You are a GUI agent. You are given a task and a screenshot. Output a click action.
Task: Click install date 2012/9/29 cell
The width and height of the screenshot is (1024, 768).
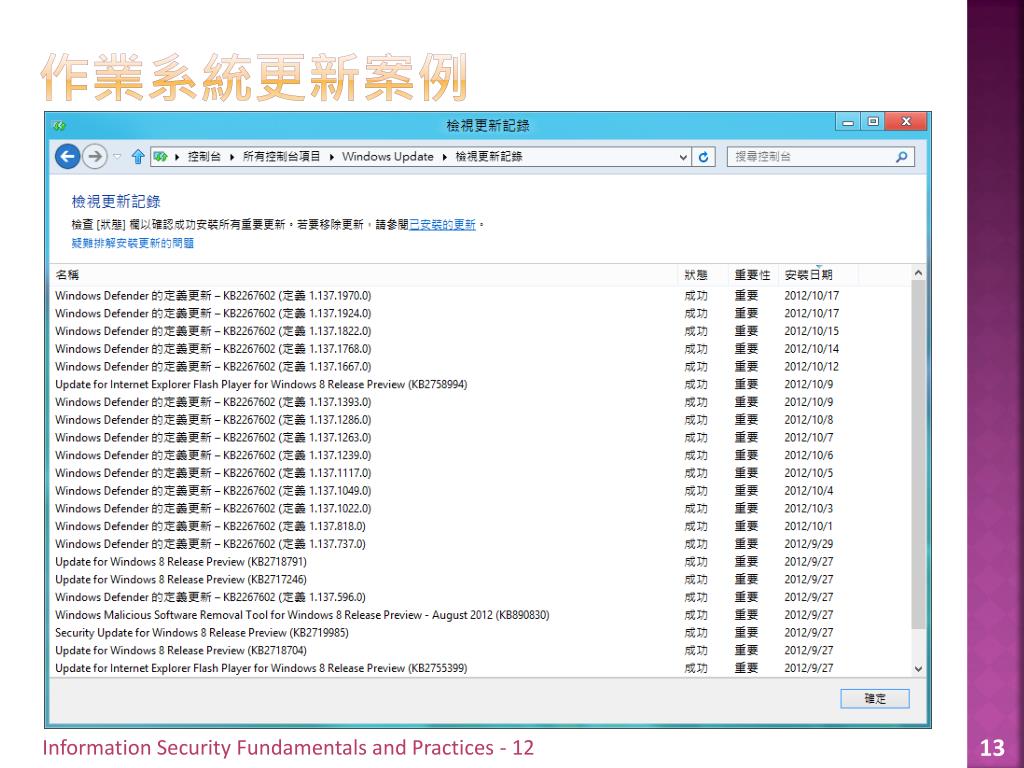pyautogui.click(x=808, y=543)
